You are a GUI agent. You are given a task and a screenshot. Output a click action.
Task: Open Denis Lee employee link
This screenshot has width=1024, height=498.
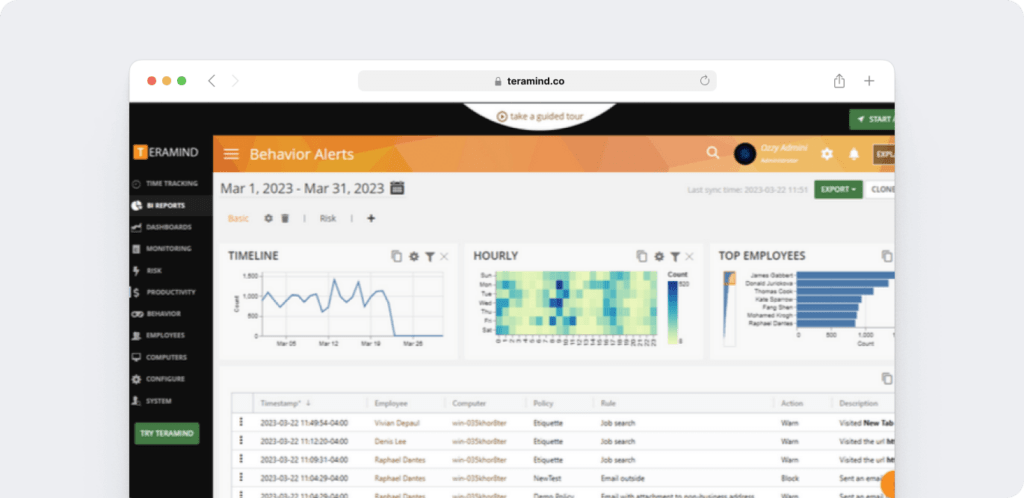[x=389, y=441]
